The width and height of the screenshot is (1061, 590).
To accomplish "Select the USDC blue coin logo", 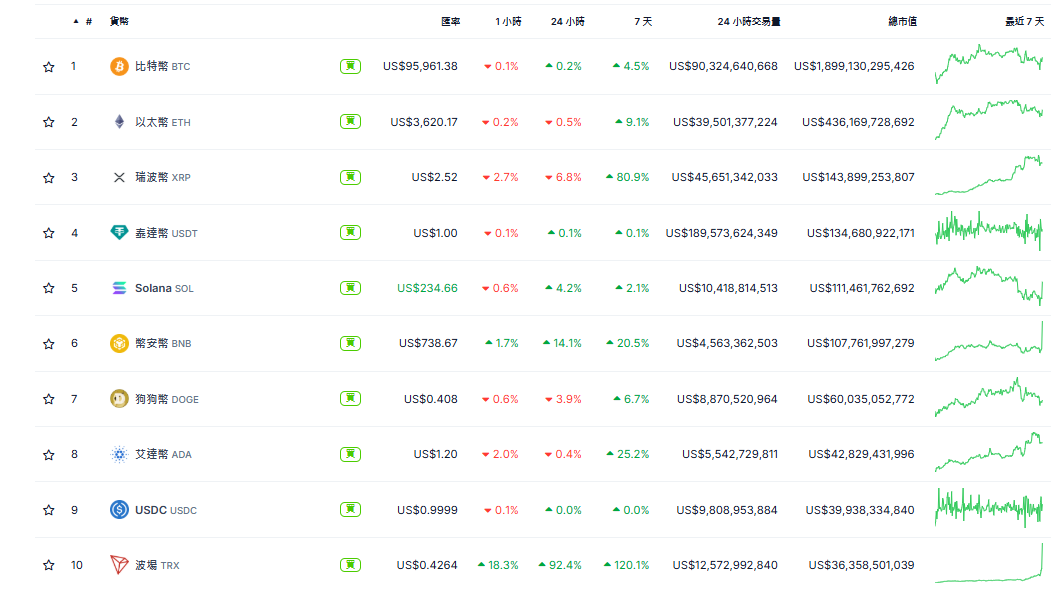I will click(118, 510).
